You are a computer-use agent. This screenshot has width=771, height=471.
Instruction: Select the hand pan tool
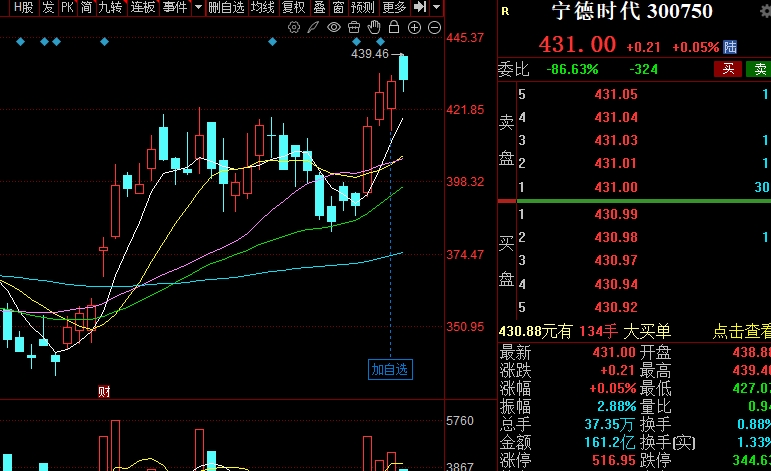[x=374, y=27]
